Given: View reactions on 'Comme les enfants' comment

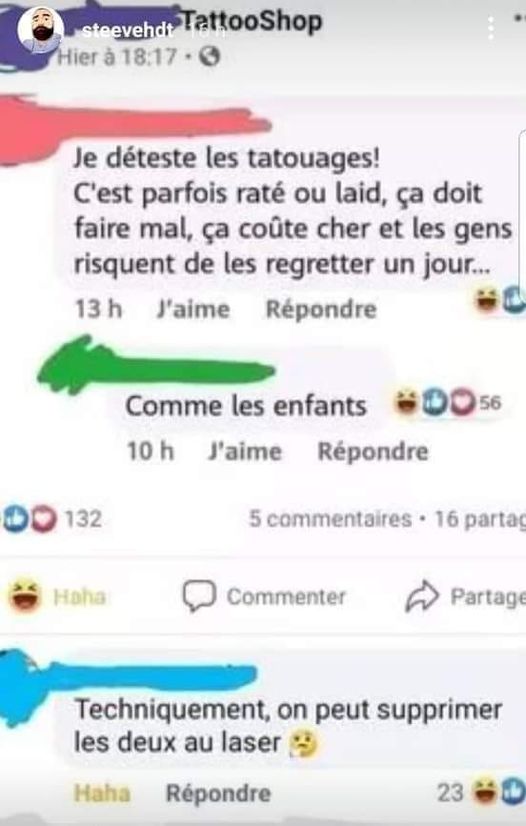Looking at the screenshot, I should 447,403.
